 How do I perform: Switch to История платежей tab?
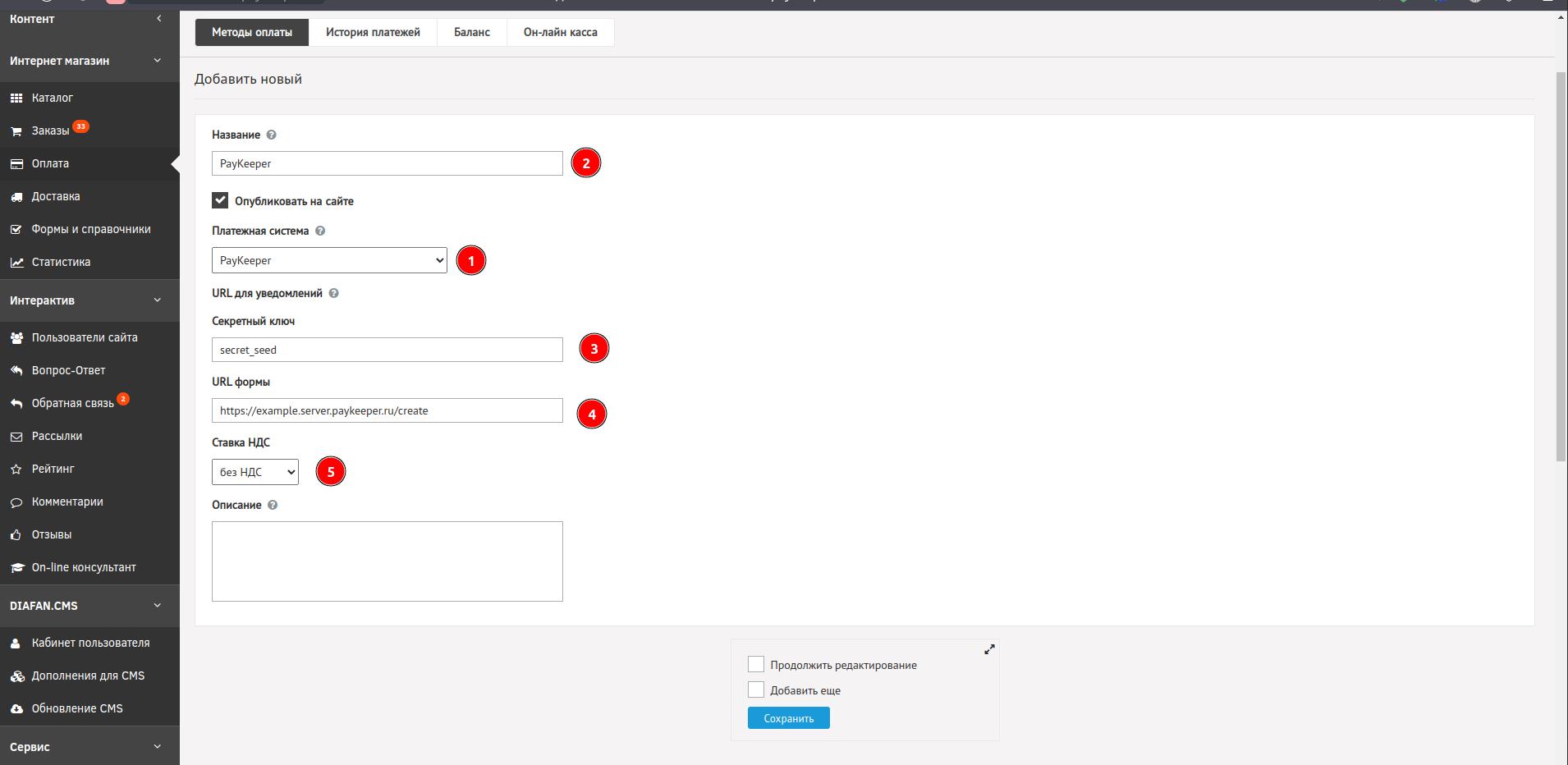(x=373, y=32)
